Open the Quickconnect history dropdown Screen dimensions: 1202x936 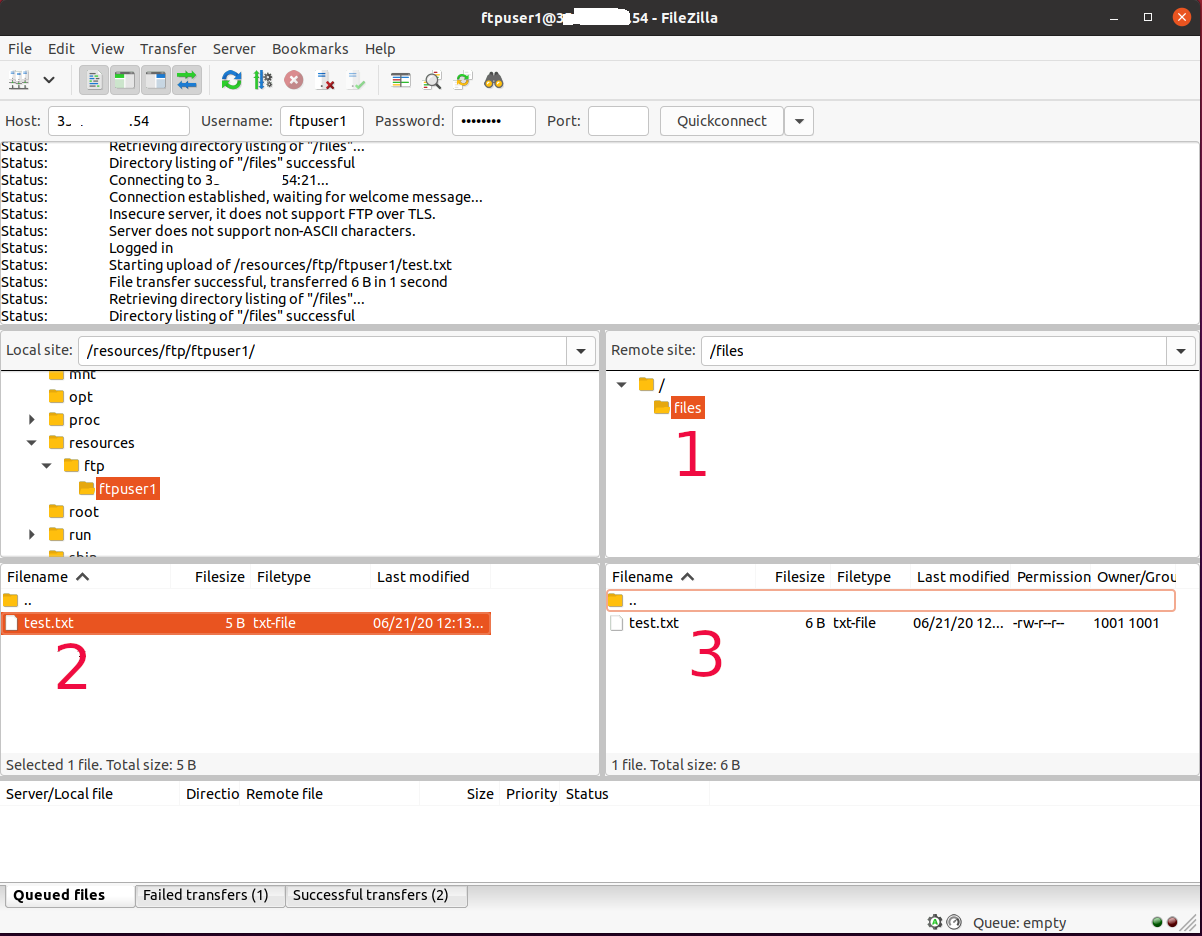(798, 121)
